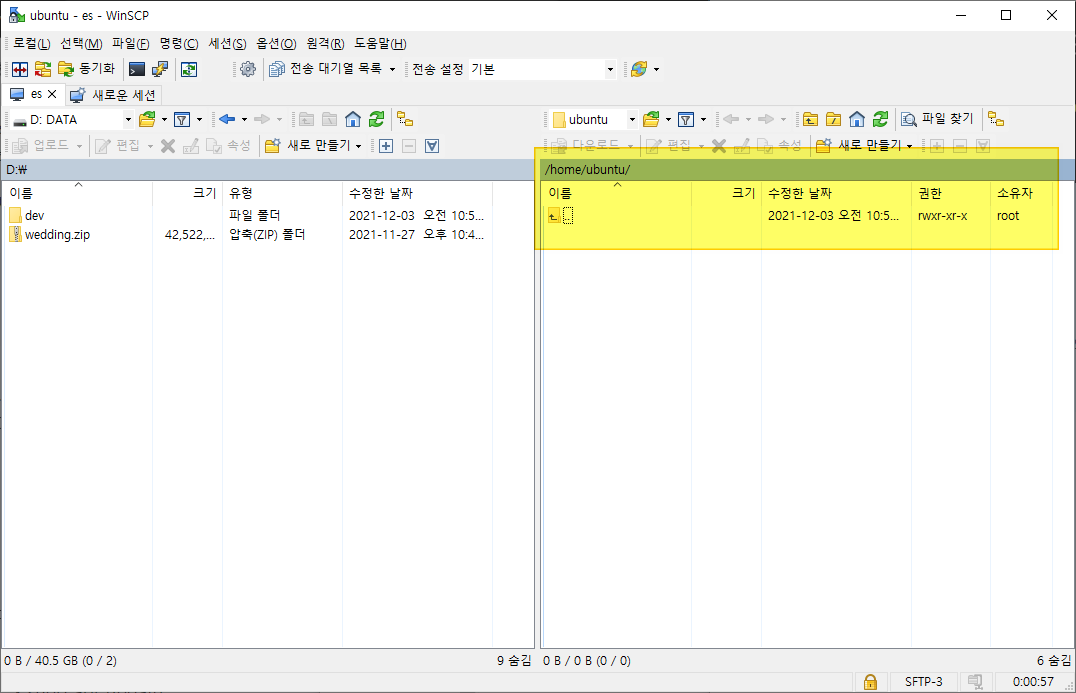Open the 새로운 세션 tab
Image resolution: width=1076 pixels, height=693 pixels.
[x=114, y=95]
